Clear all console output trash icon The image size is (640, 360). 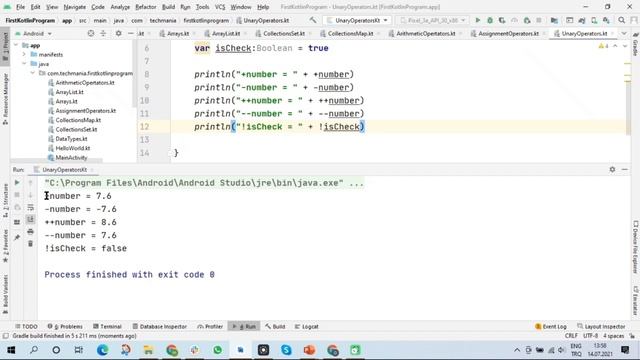coord(31,244)
